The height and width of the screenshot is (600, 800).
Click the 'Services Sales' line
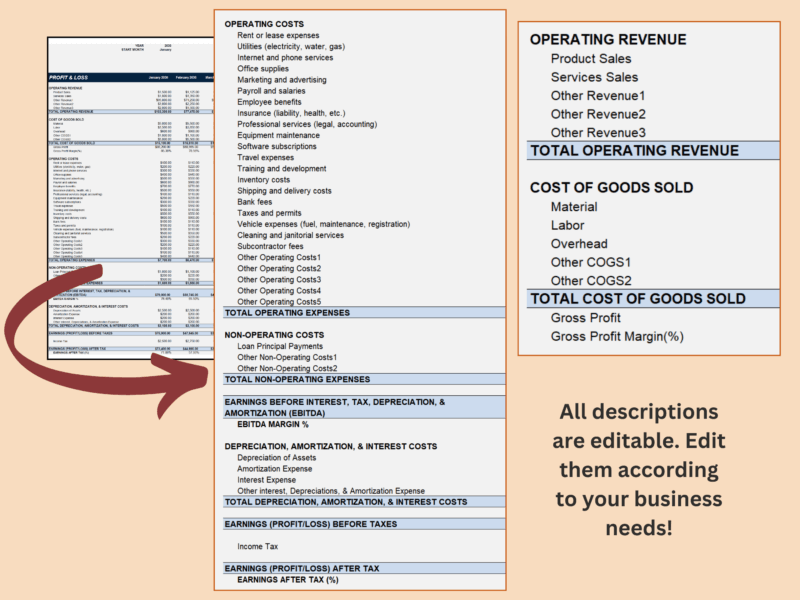[x=594, y=77]
